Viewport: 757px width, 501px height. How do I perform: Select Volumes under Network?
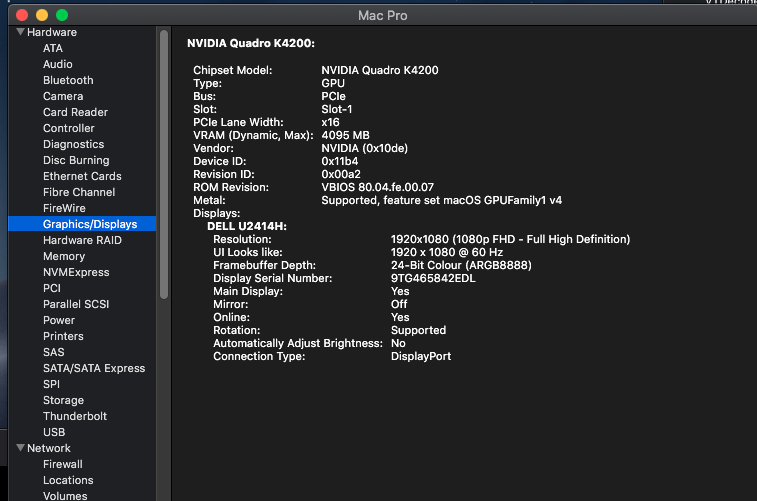[x=65, y=496]
